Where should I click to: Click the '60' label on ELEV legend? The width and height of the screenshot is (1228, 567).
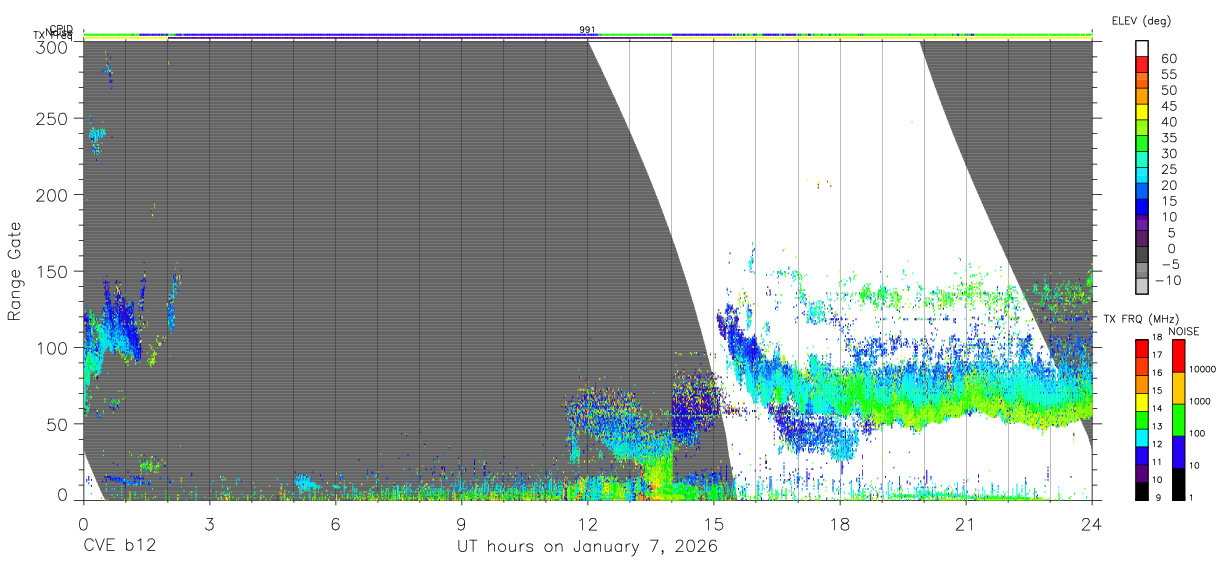coord(1168,59)
